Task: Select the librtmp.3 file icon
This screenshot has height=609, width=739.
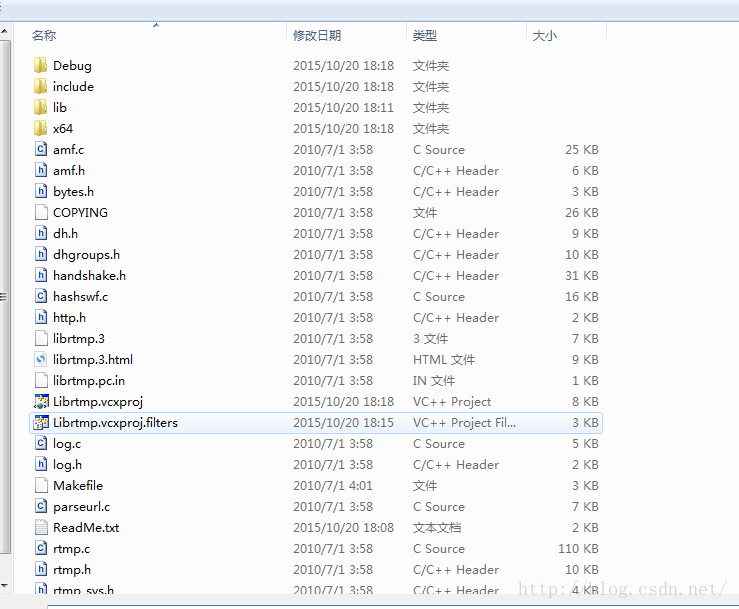Action: tap(41, 338)
